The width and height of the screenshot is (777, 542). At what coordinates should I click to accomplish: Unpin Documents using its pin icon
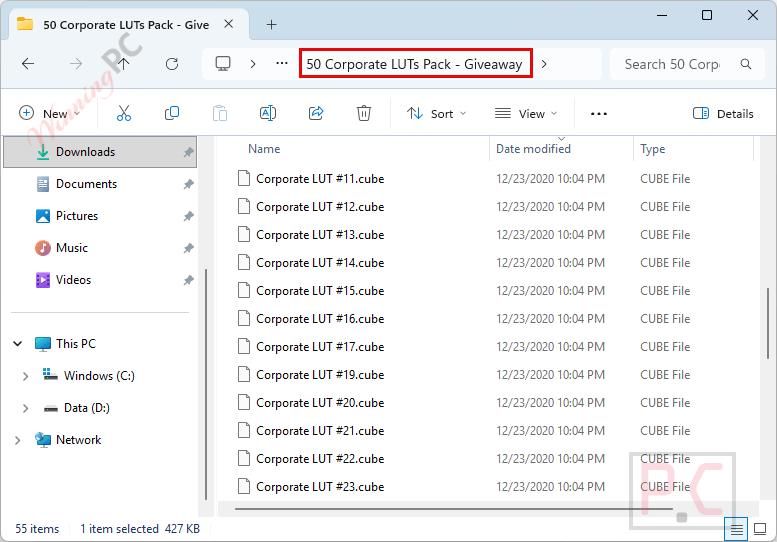(188, 184)
